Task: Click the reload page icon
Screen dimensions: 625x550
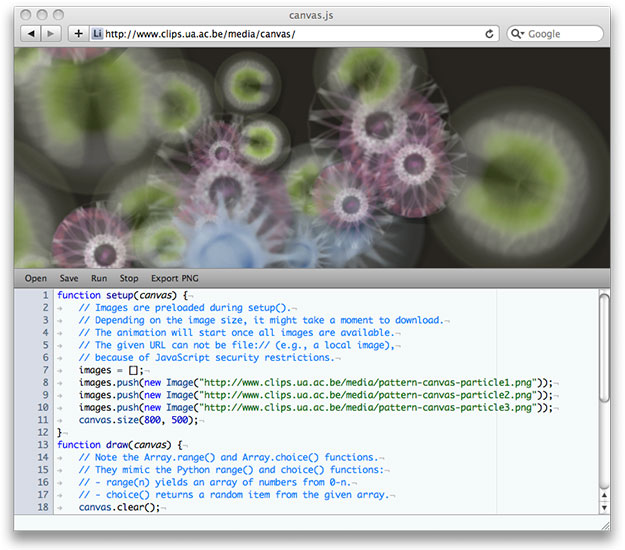Action: (x=489, y=33)
